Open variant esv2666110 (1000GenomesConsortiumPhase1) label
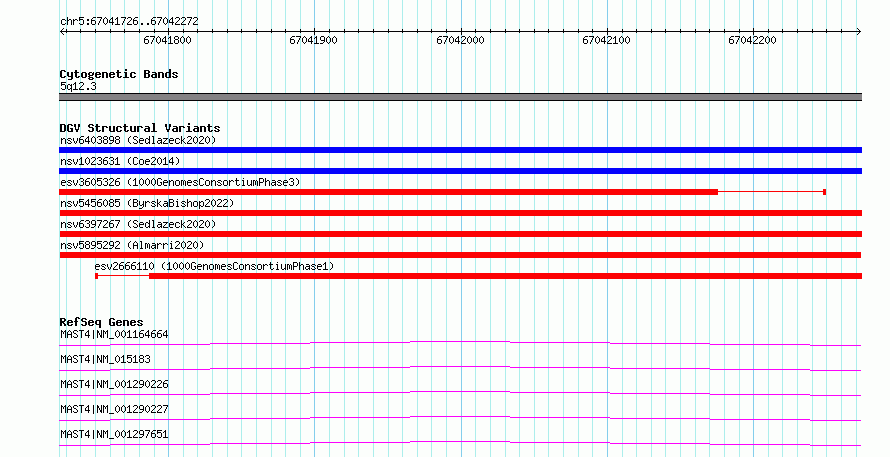The height and width of the screenshot is (457, 890). coord(214,266)
